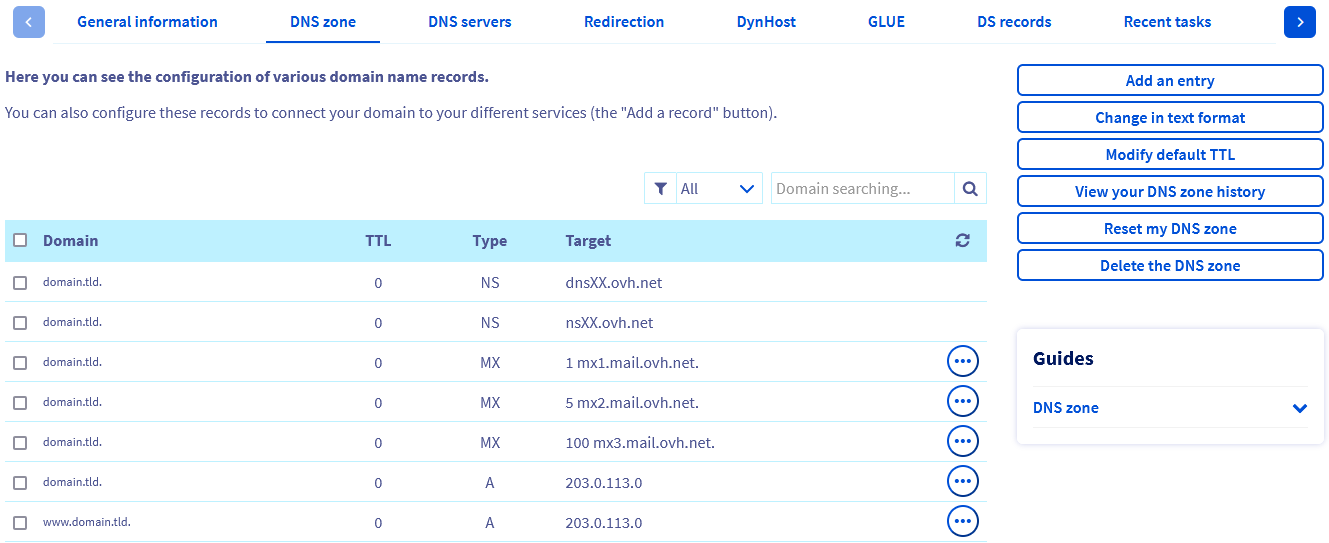Click the filter funnel icon
Viewport: 1329px width, 543px height.
[660, 188]
